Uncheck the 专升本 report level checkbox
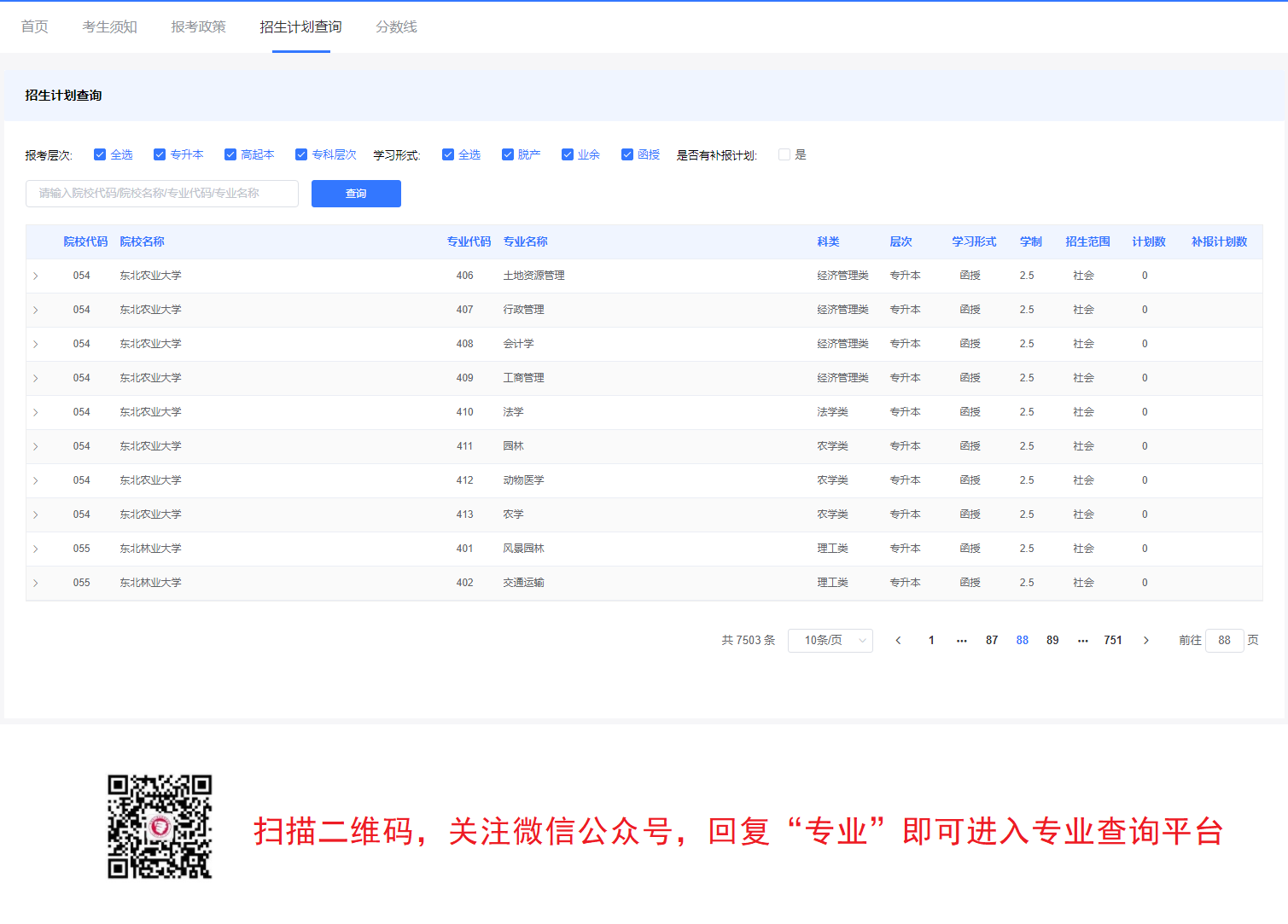Screen dimensions: 1288x924 pos(160,154)
